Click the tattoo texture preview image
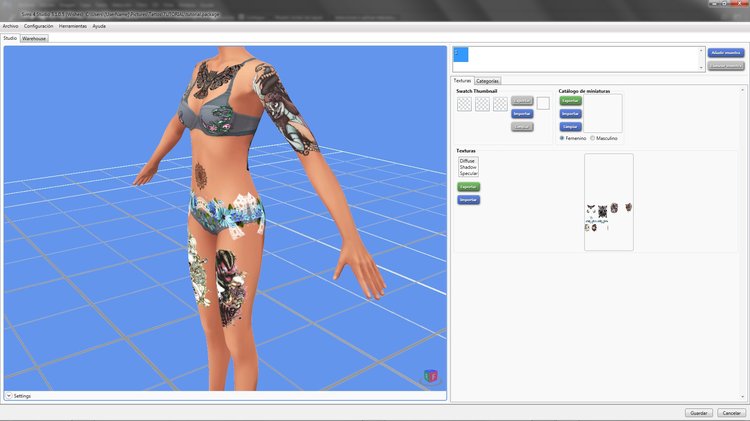750x421 pixels. click(608, 202)
